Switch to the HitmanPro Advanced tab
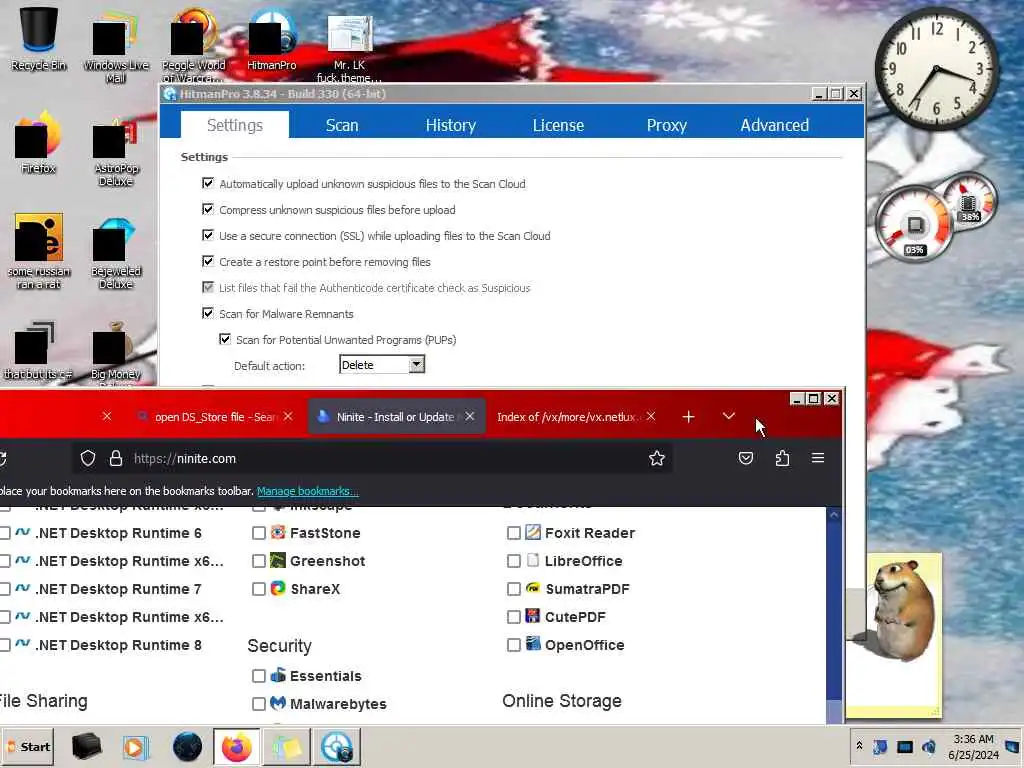This screenshot has height=768, width=1024. point(775,125)
